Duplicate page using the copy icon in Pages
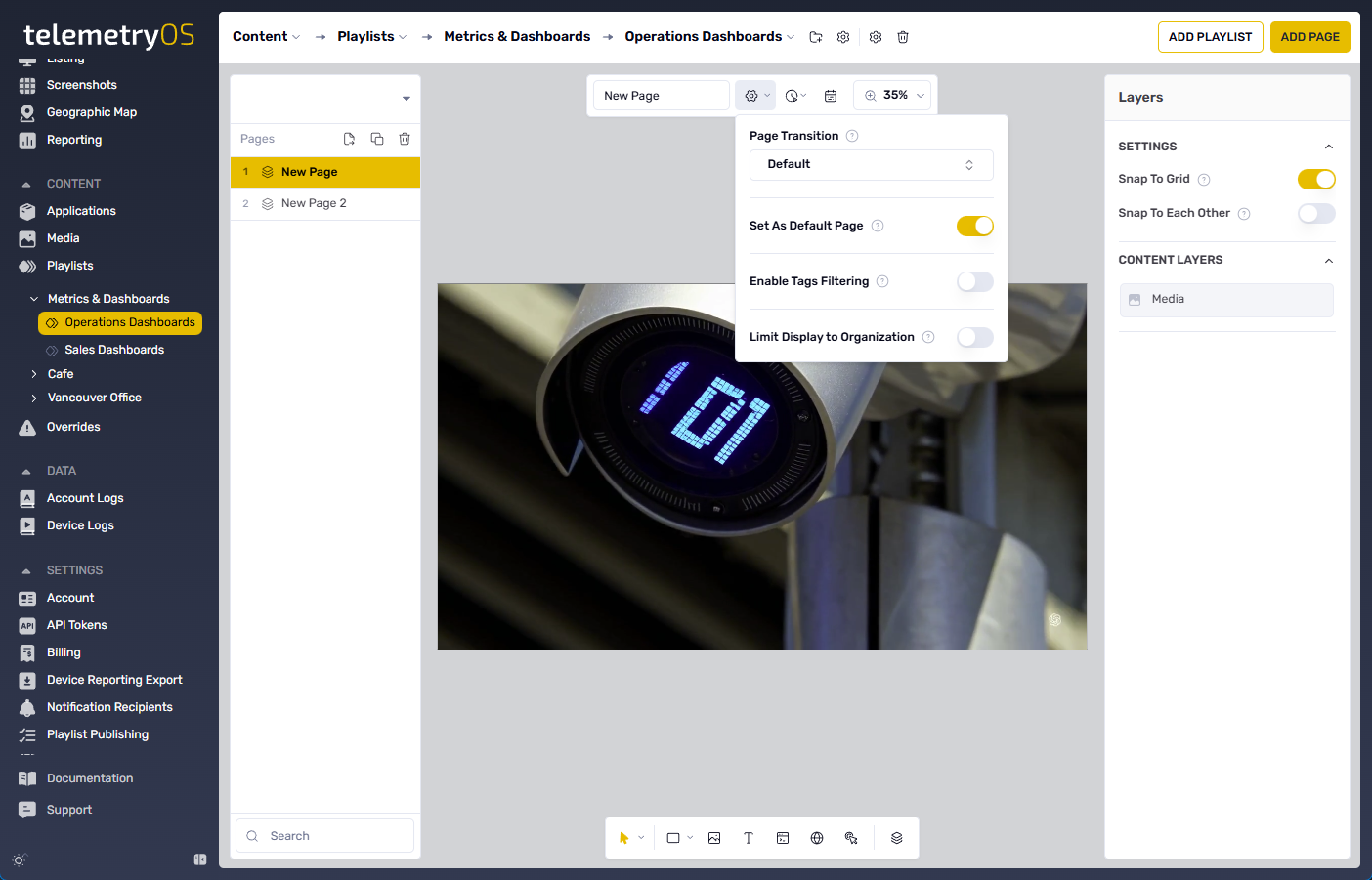Image resolution: width=1372 pixels, height=880 pixels. pos(377,139)
